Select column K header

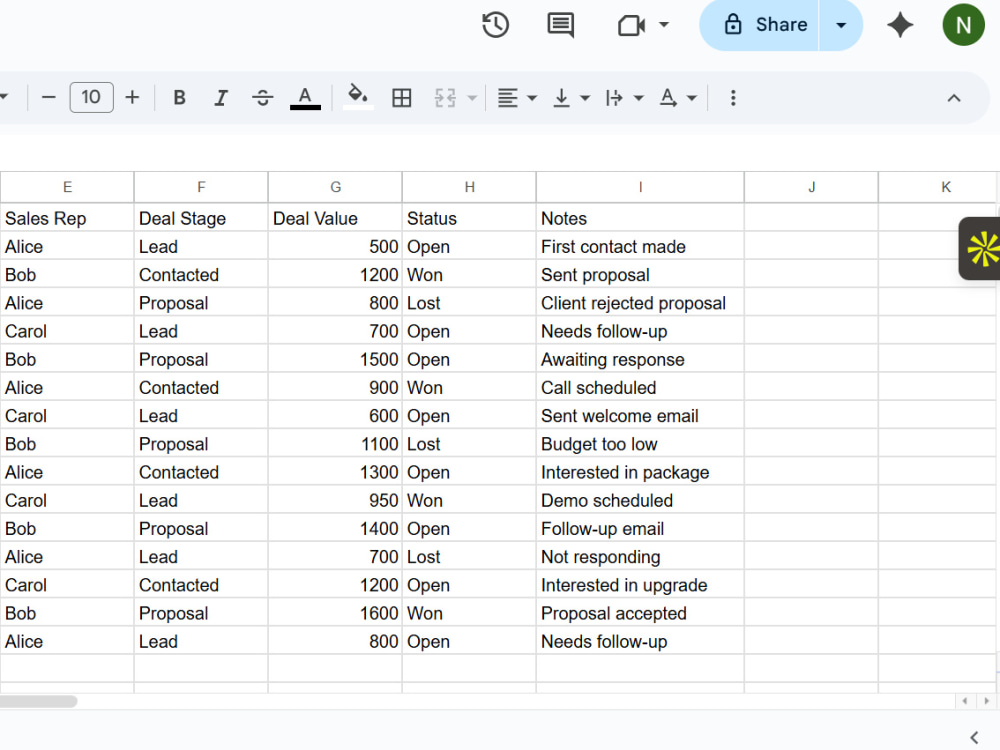click(x=939, y=187)
